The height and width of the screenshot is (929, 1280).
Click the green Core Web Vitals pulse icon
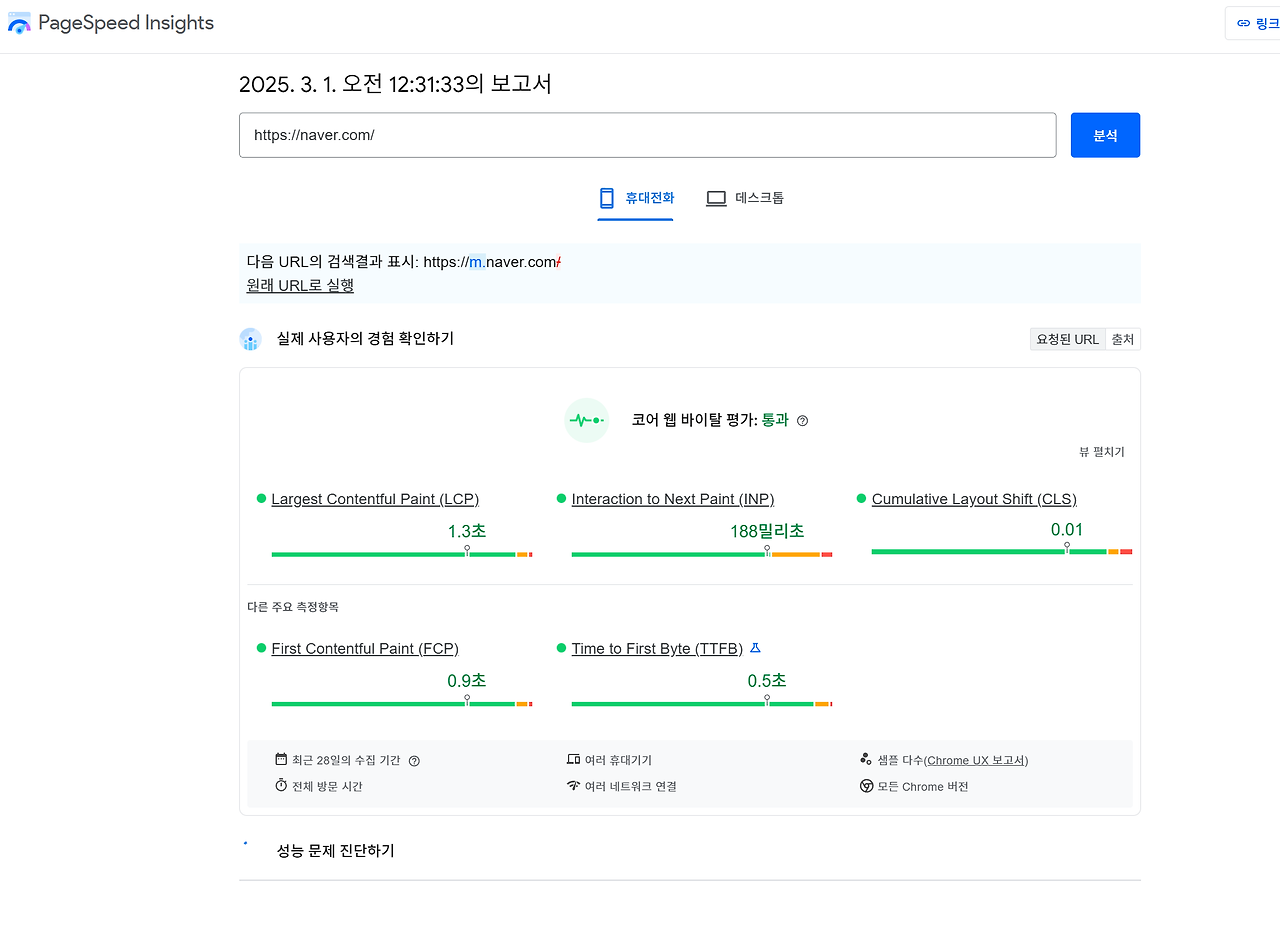coord(587,420)
